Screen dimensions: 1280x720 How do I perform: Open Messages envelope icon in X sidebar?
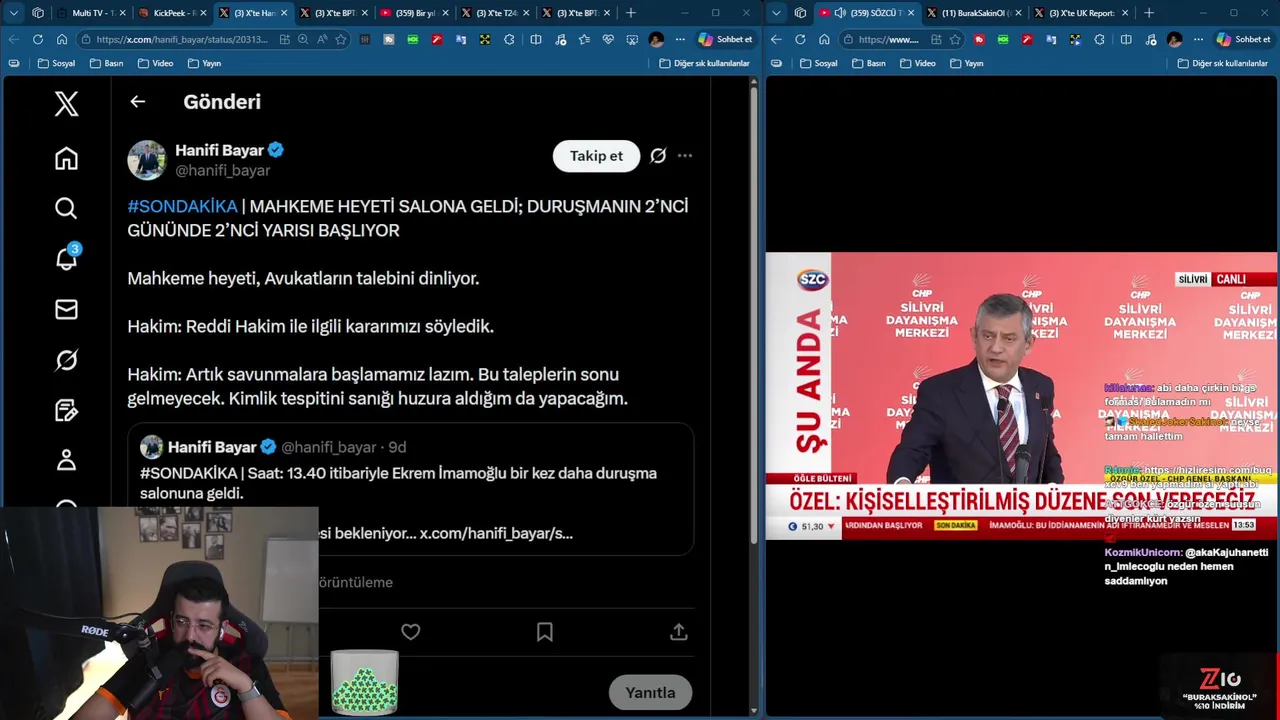pyautogui.click(x=66, y=309)
